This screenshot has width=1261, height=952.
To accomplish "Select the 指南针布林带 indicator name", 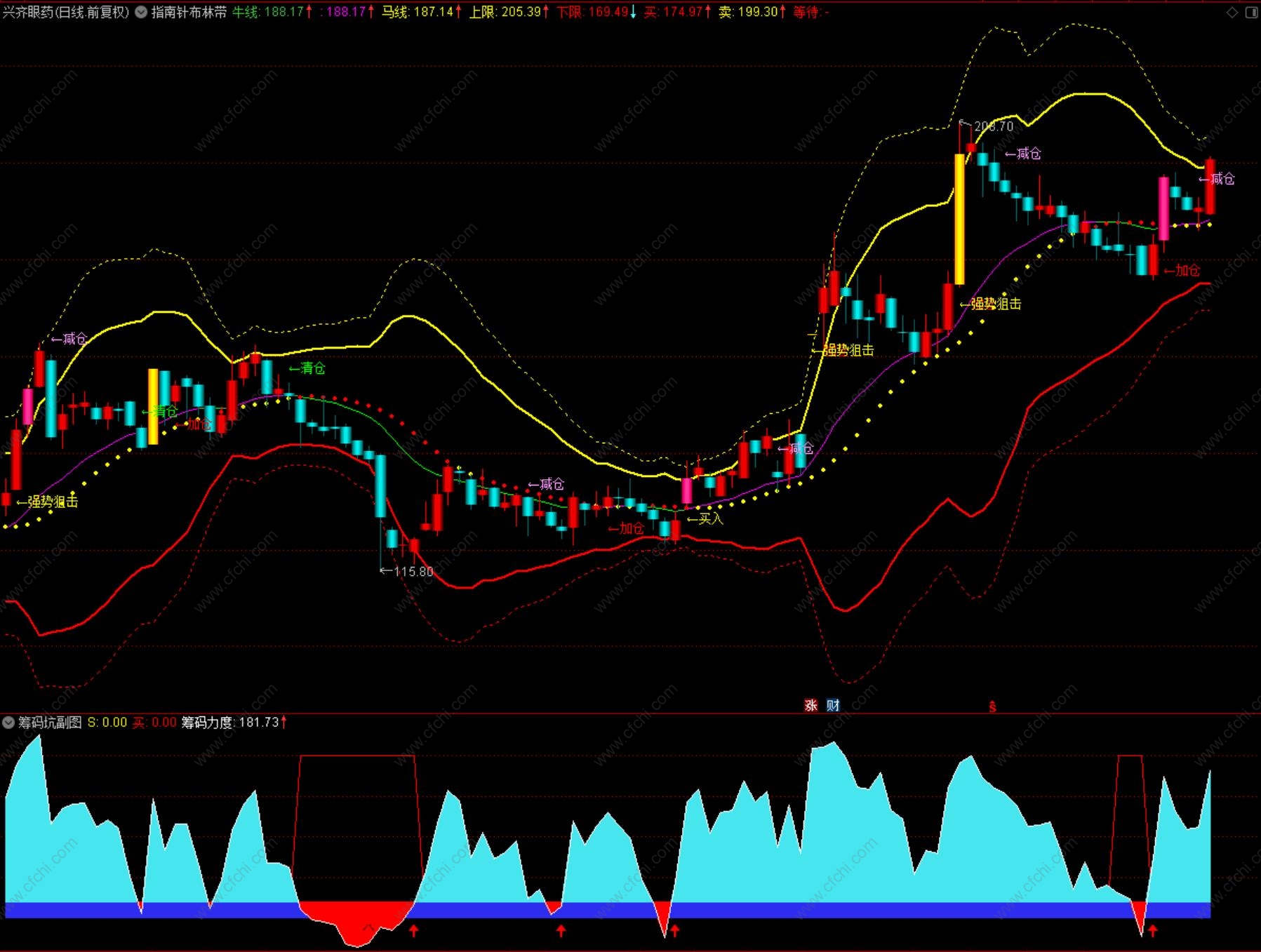I will click(189, 12).
